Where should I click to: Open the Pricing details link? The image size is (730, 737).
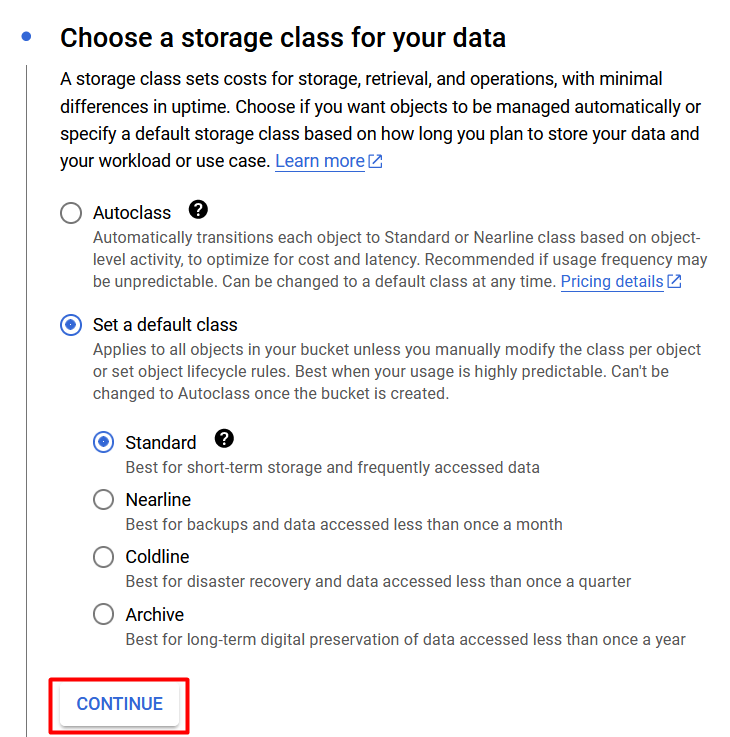[612, 282]
